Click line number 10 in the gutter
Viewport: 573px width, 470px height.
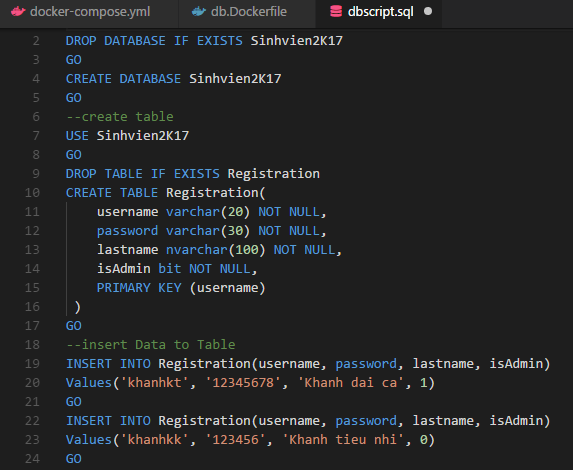click(x=32, y=193)
